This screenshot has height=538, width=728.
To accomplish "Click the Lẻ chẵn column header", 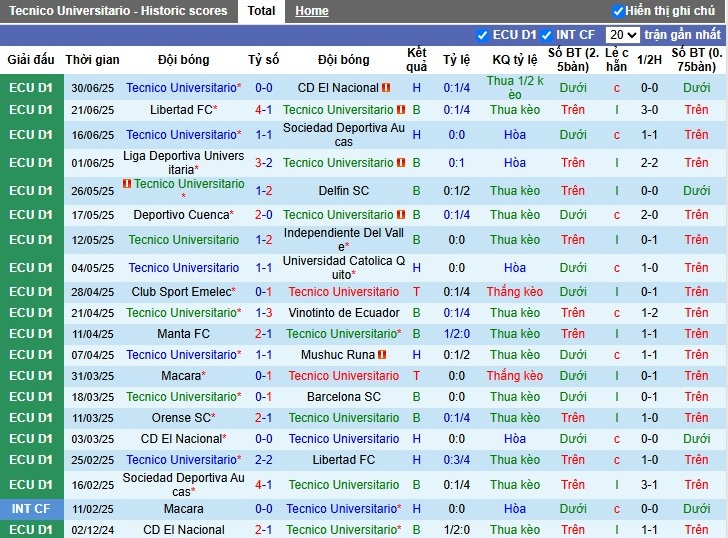I will tap(617, 59).
